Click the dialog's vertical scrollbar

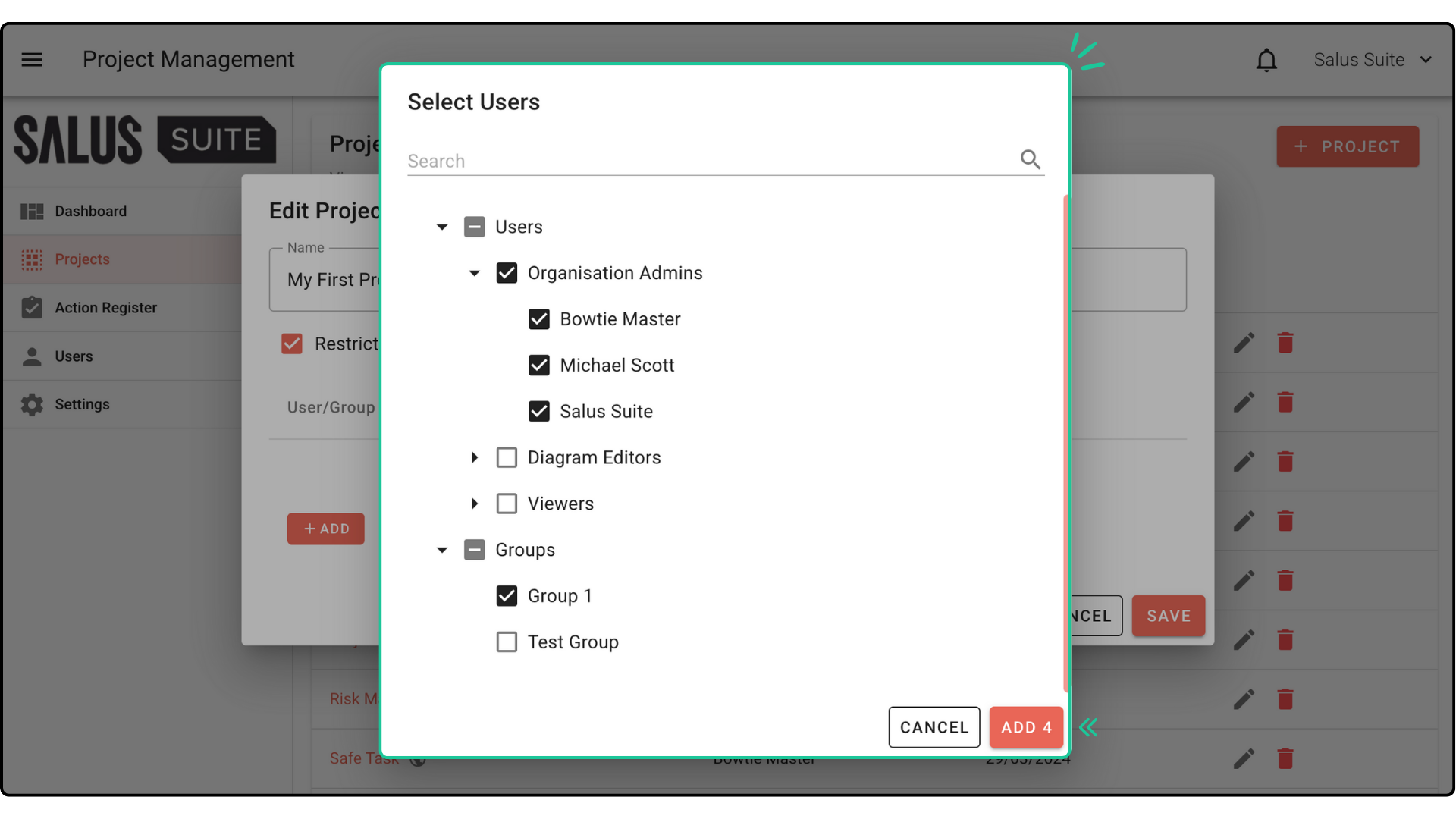click(x=1065, y=444)
